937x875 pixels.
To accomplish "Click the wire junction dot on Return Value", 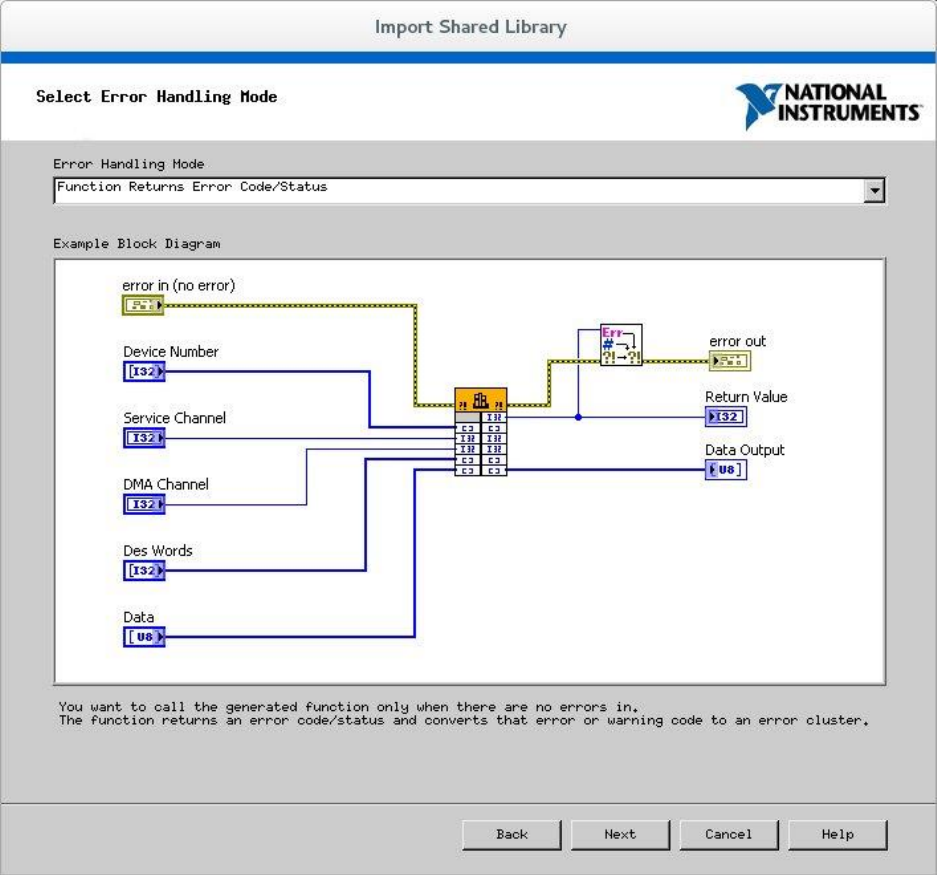I will 578,417.
